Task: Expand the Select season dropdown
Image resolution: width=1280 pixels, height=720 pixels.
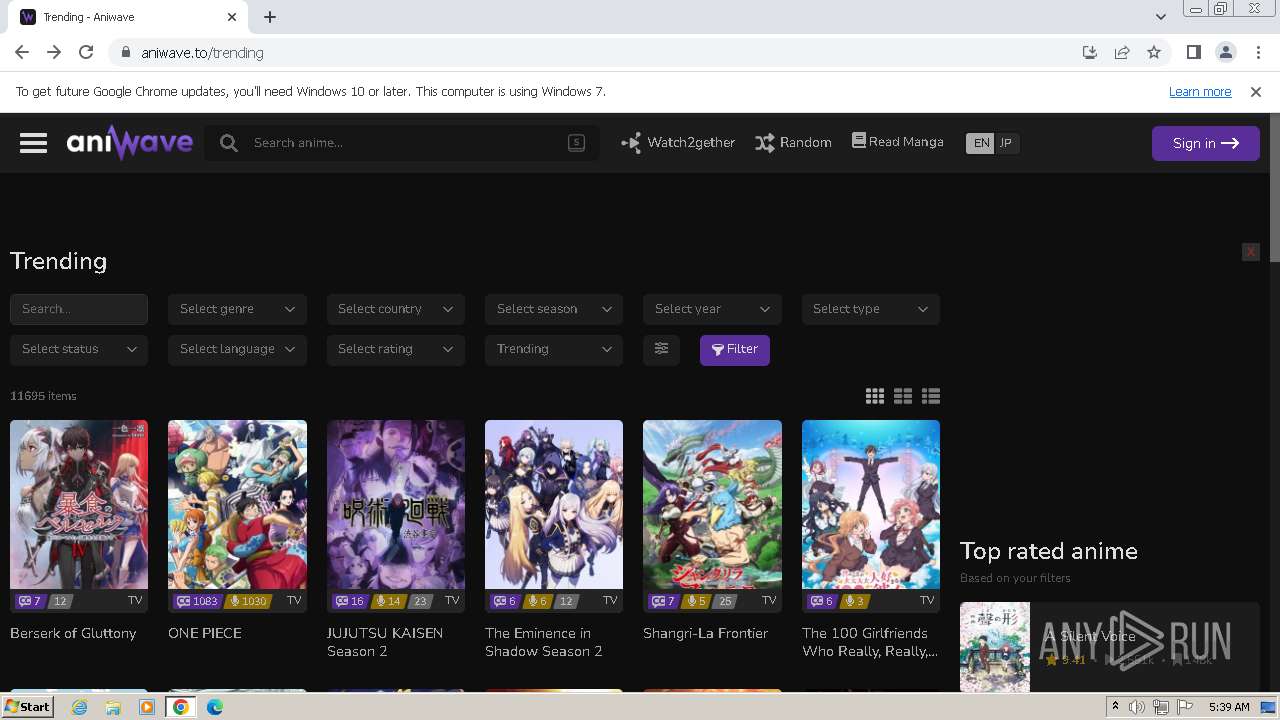Action: point(554,309)
